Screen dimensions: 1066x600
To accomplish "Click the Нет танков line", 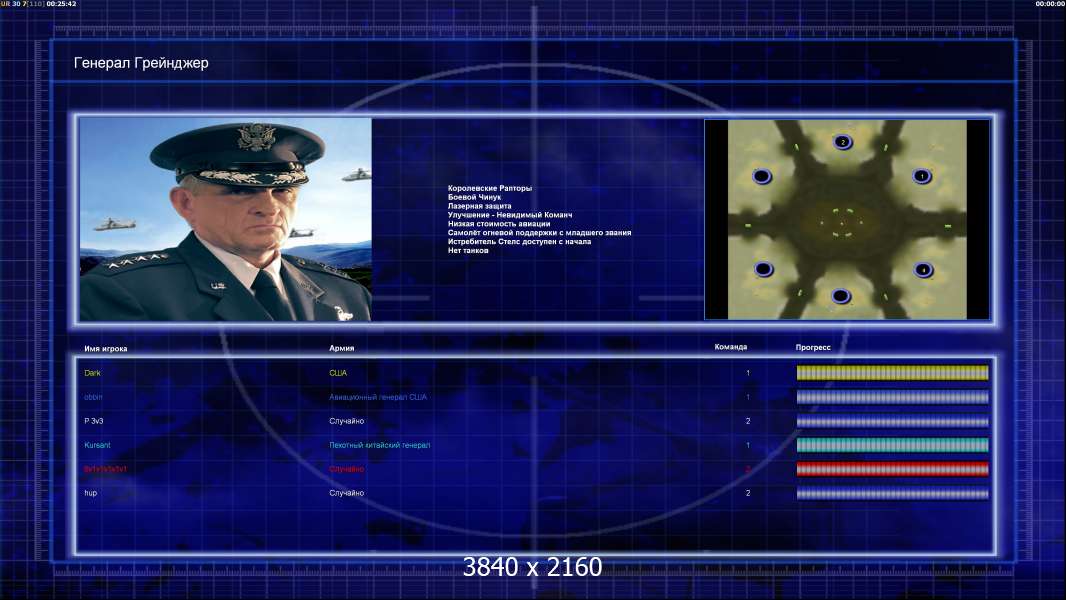I will click(468, 250).
